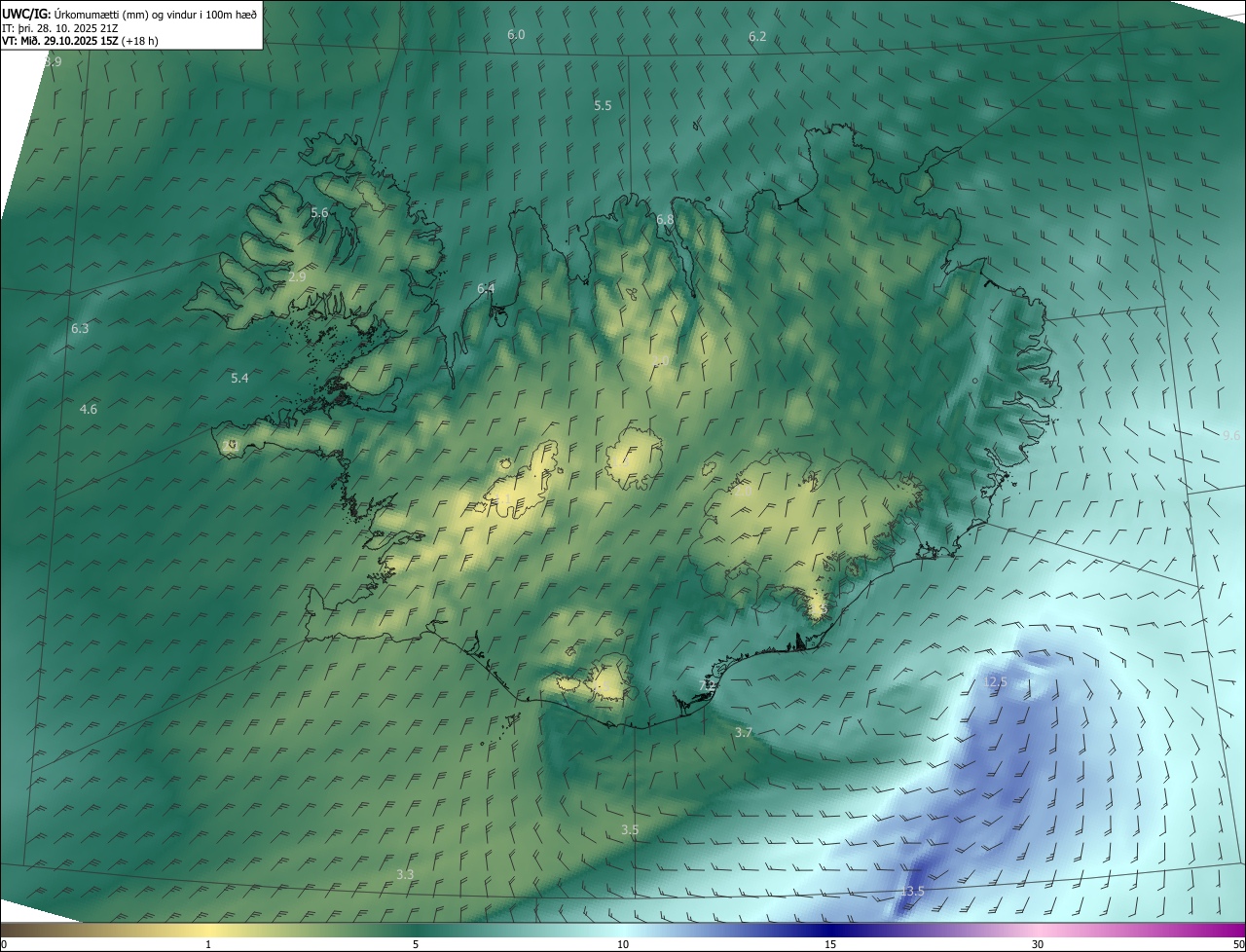Screen dimensions: 1246x952
Task: Click the 5.5 value label north of Iceland
Action: coord(603,105)
